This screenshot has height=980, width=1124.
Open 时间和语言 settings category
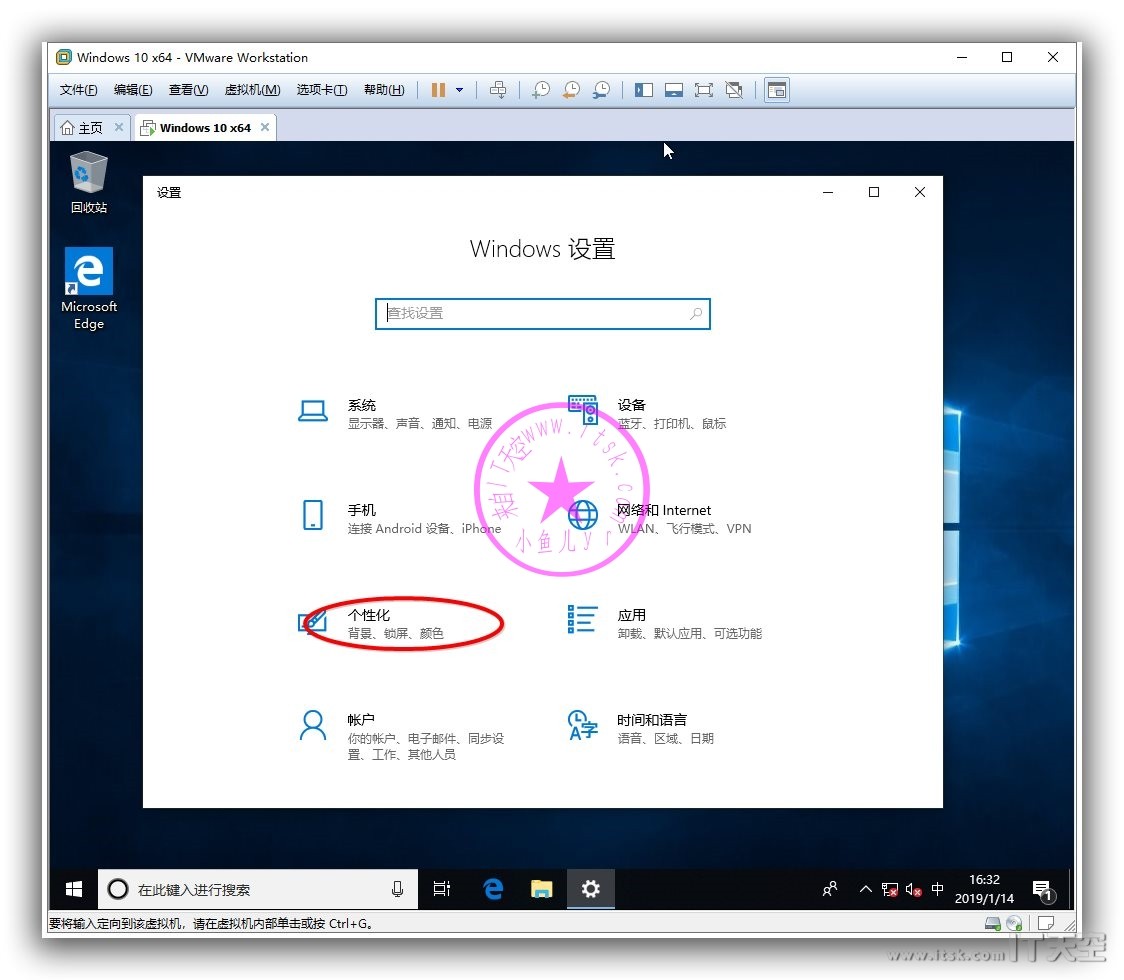(x=640, y=728)
